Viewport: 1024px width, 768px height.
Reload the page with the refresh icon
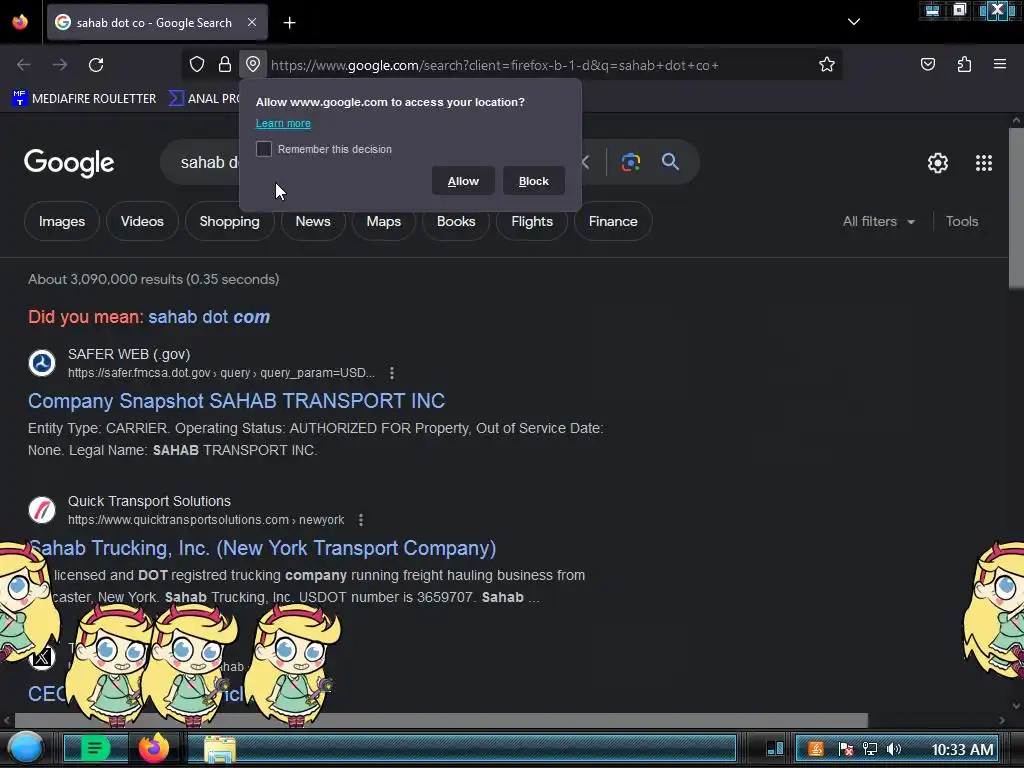click(x=96, y=65)
